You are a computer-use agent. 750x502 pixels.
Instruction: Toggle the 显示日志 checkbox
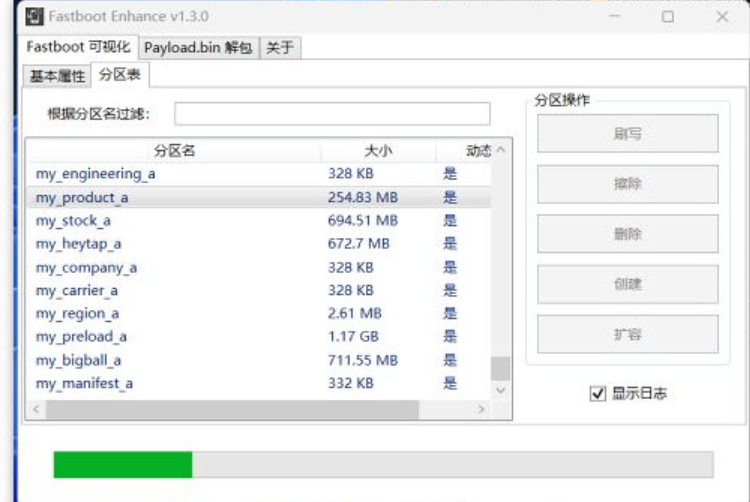(598, 393)
